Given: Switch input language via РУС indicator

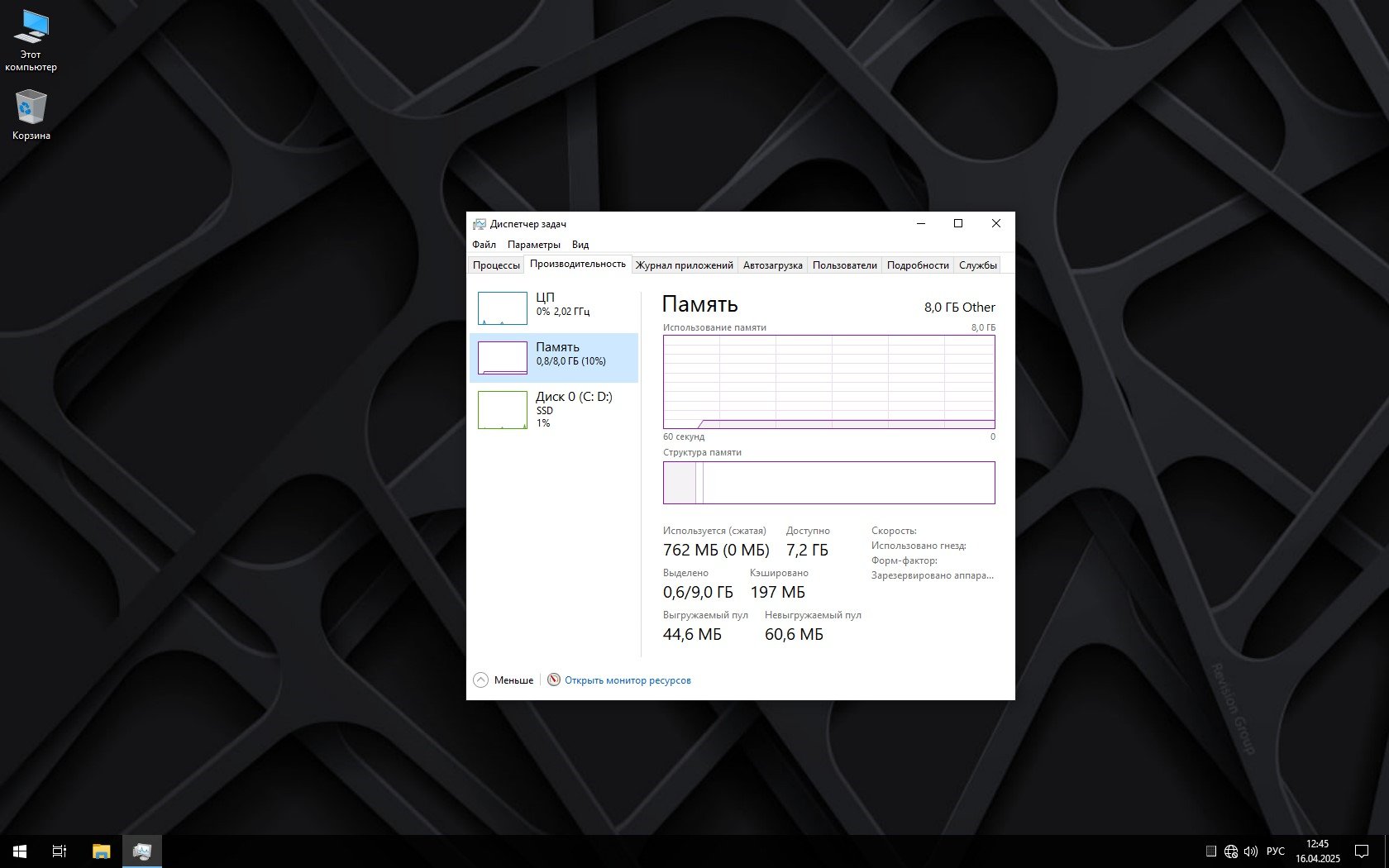Looking at the screenshot, I should click(x=1276, y=851).
